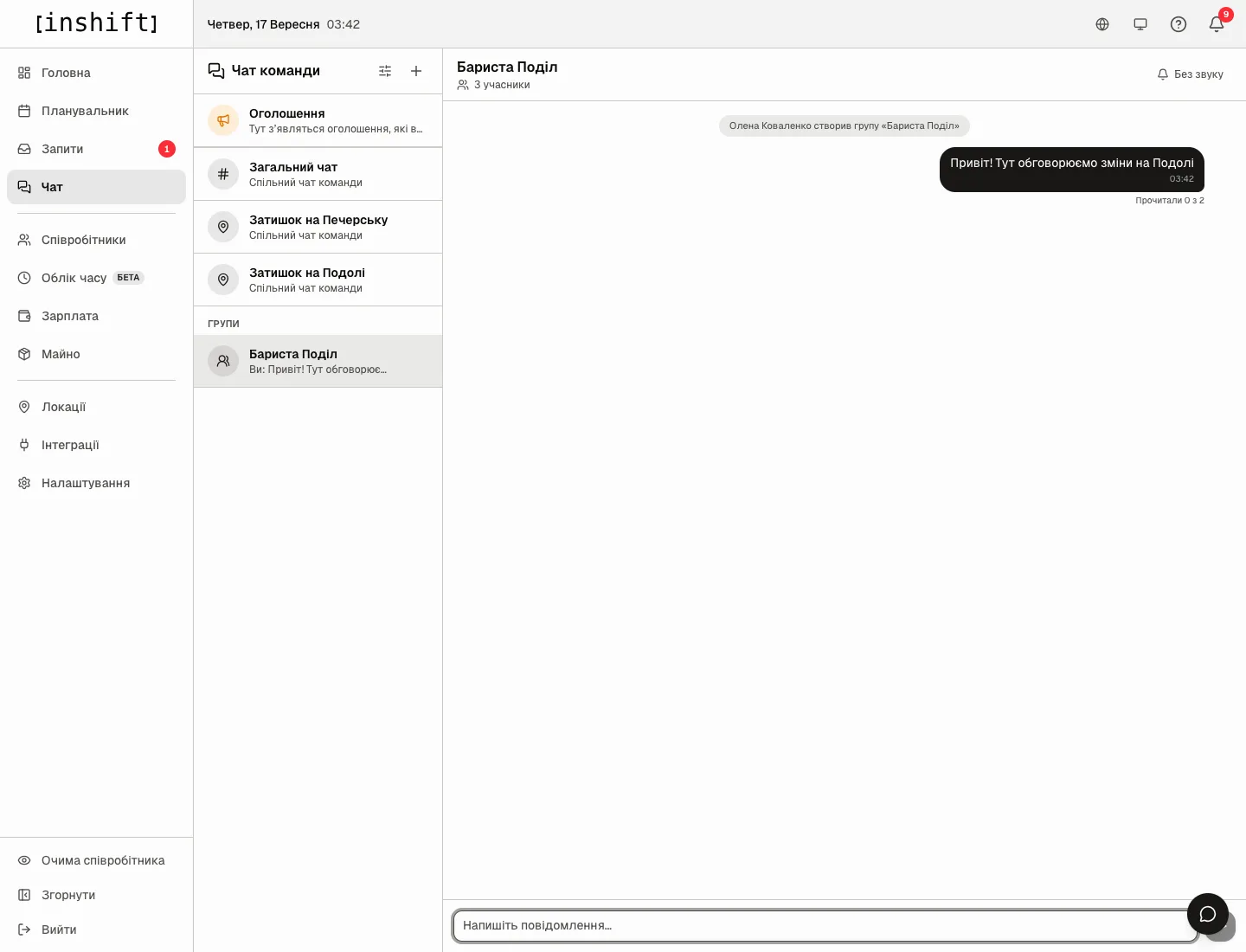The image size is (1246, 952).
Task: Open Облік часу beta section
Action: 96,278
